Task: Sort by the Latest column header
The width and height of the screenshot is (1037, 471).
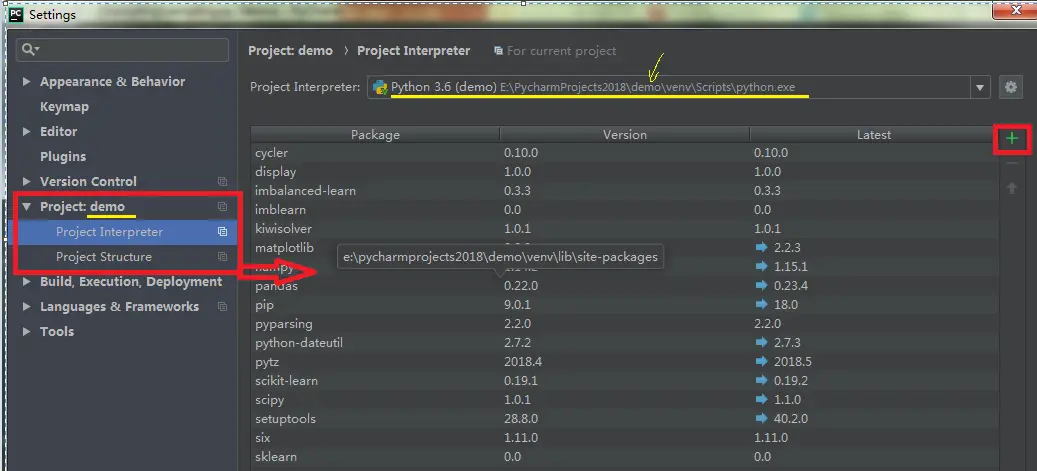Action: pyautogui.click(x=874, y=134)
